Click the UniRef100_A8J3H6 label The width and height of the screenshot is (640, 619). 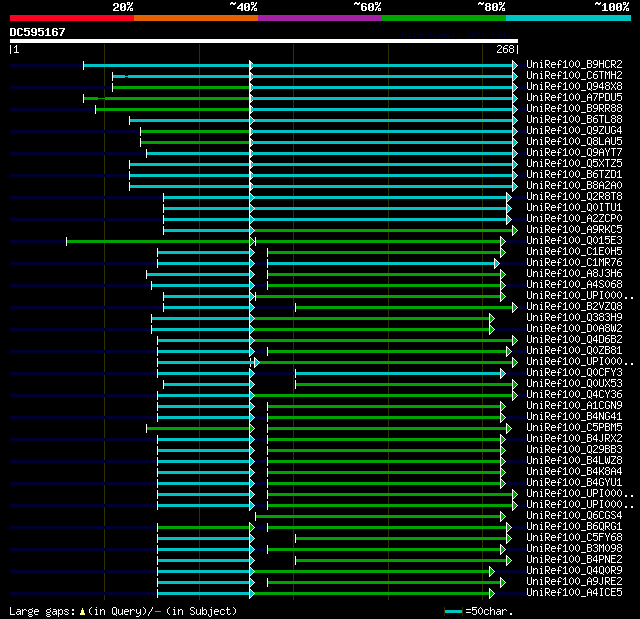574,274
